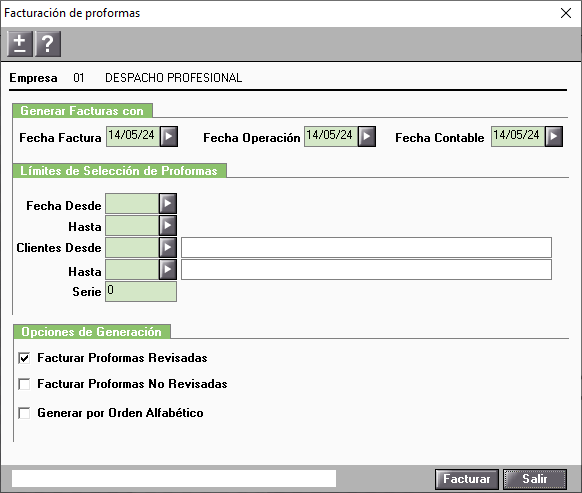Click the Facturar button
Image resolution: width=582 pixels, height=493 pixels.
(467, 479)
